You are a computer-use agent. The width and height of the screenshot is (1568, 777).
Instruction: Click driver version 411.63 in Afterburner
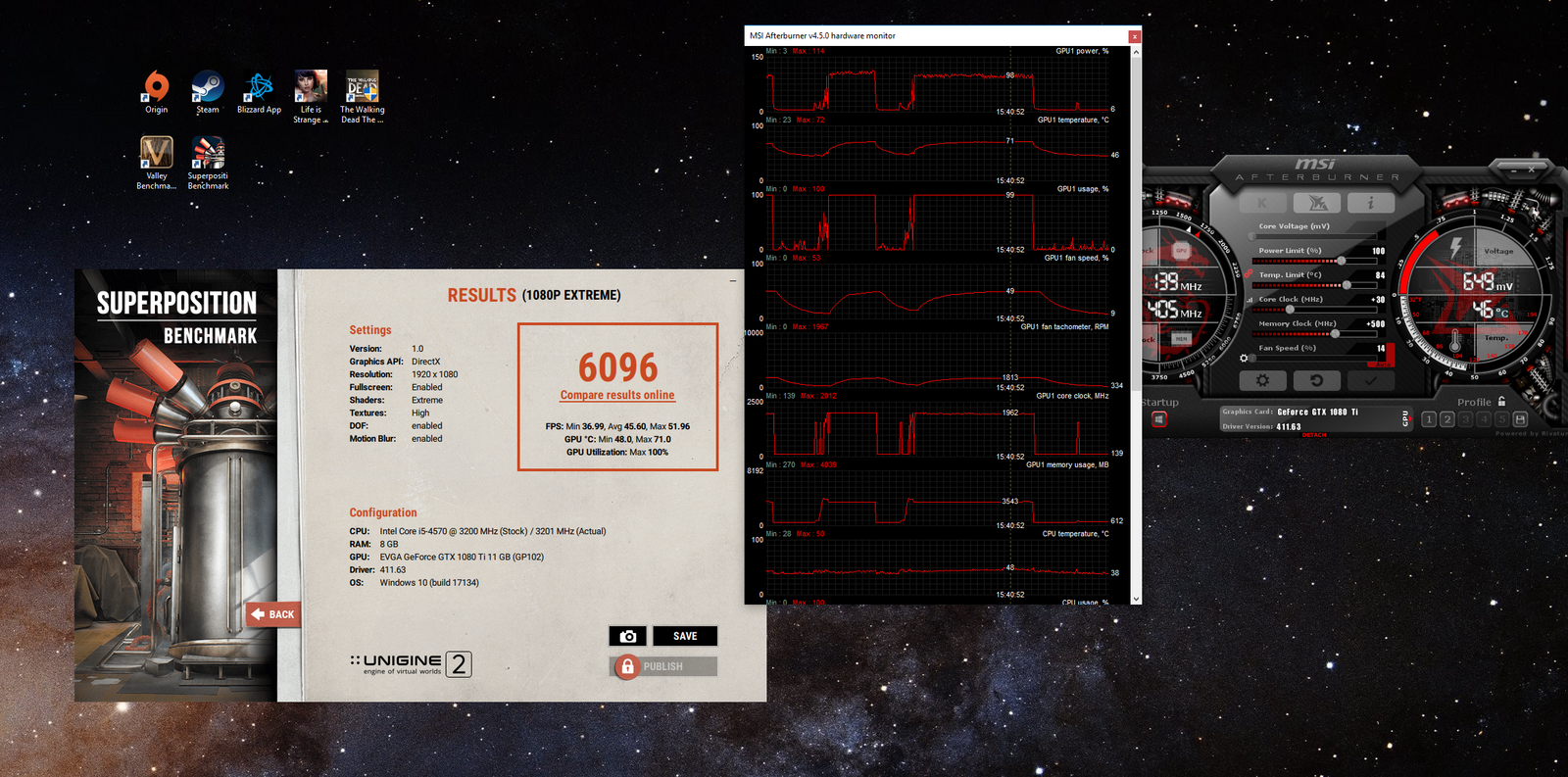point(1289,426)
